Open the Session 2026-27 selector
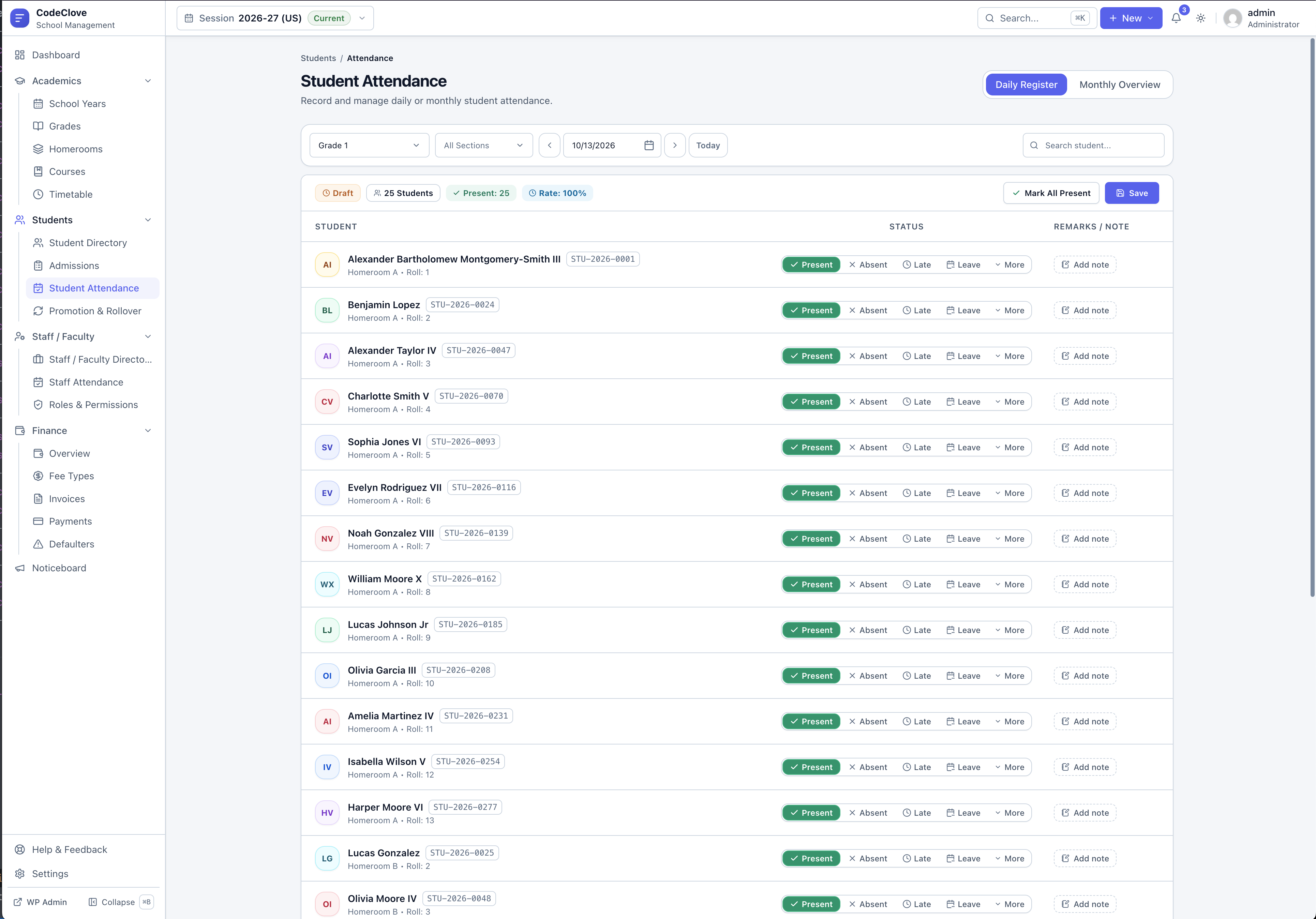 click(275, 18)
